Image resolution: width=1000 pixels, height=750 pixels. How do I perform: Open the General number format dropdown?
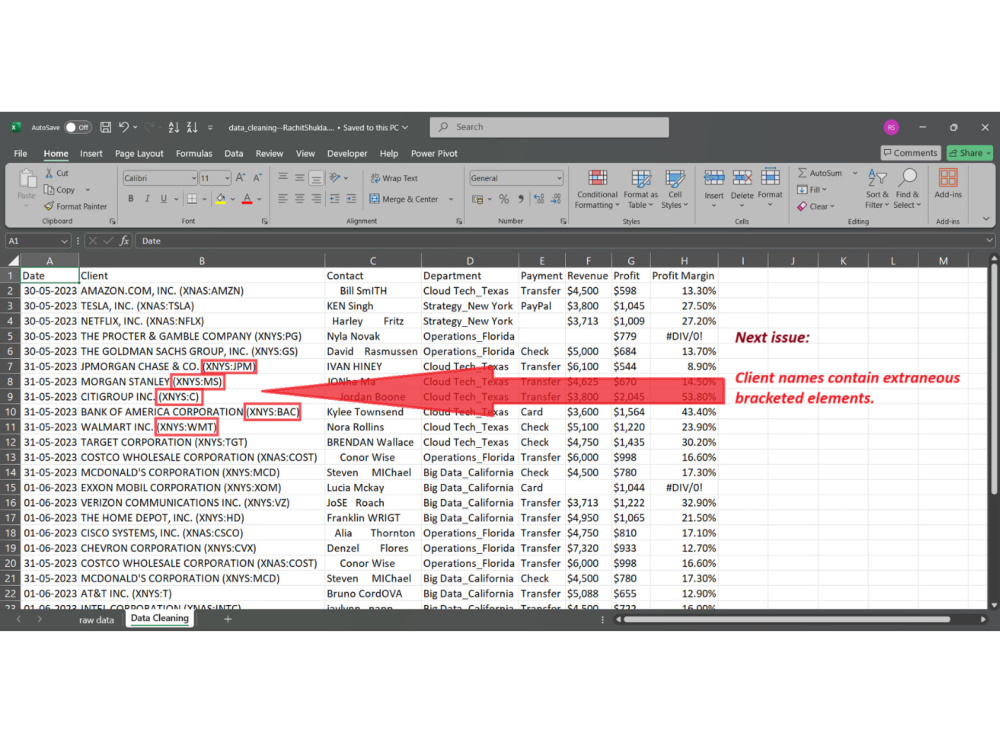tap(559, 178)
